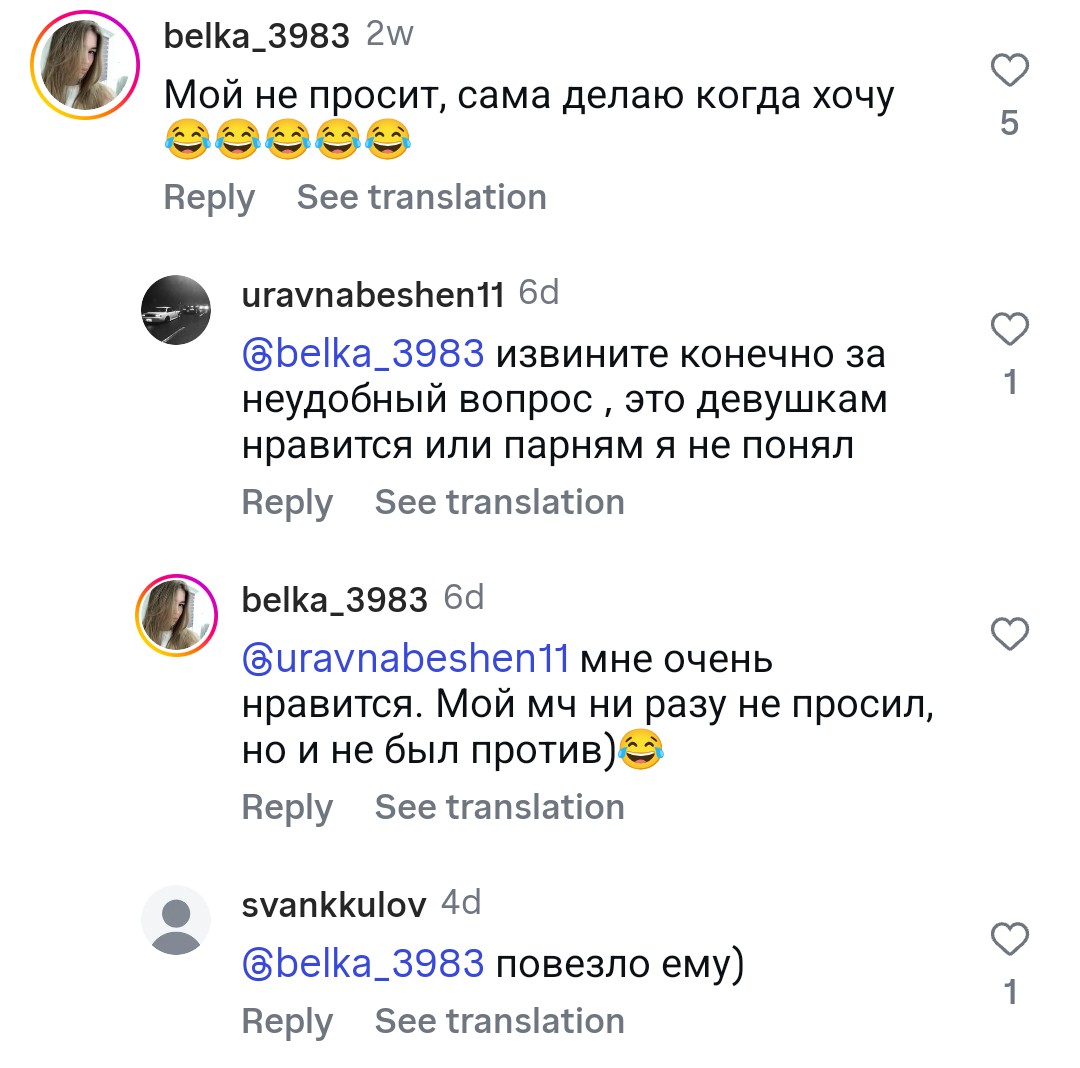See translation of uravnabeshen11's reply
The height and width of the screenshot is (1068, 1080).
499,502
